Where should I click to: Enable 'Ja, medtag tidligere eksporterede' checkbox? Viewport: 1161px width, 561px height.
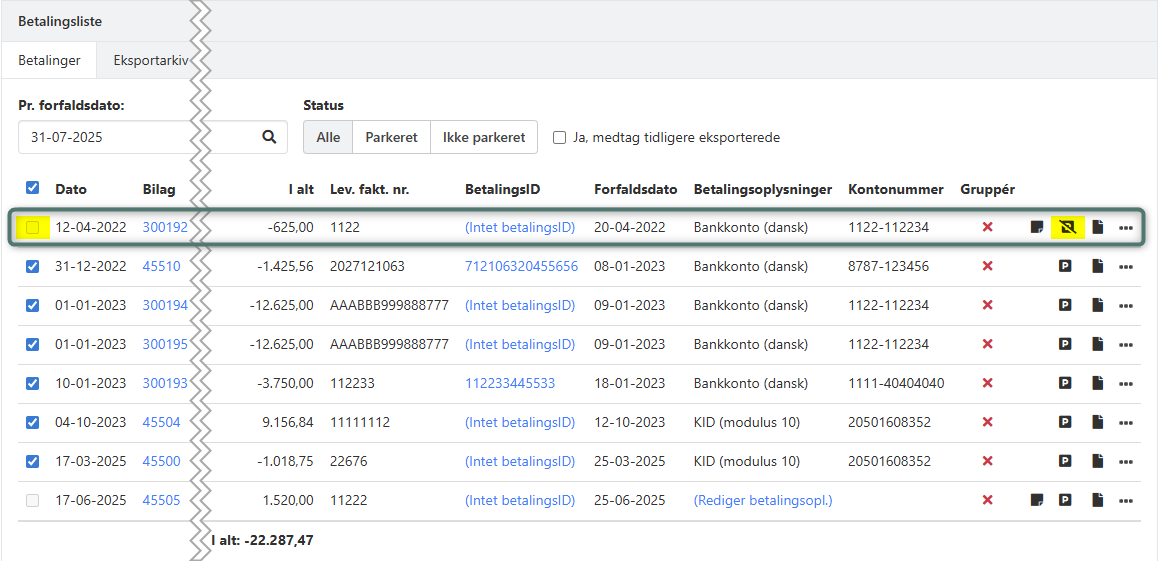[560, 138]
